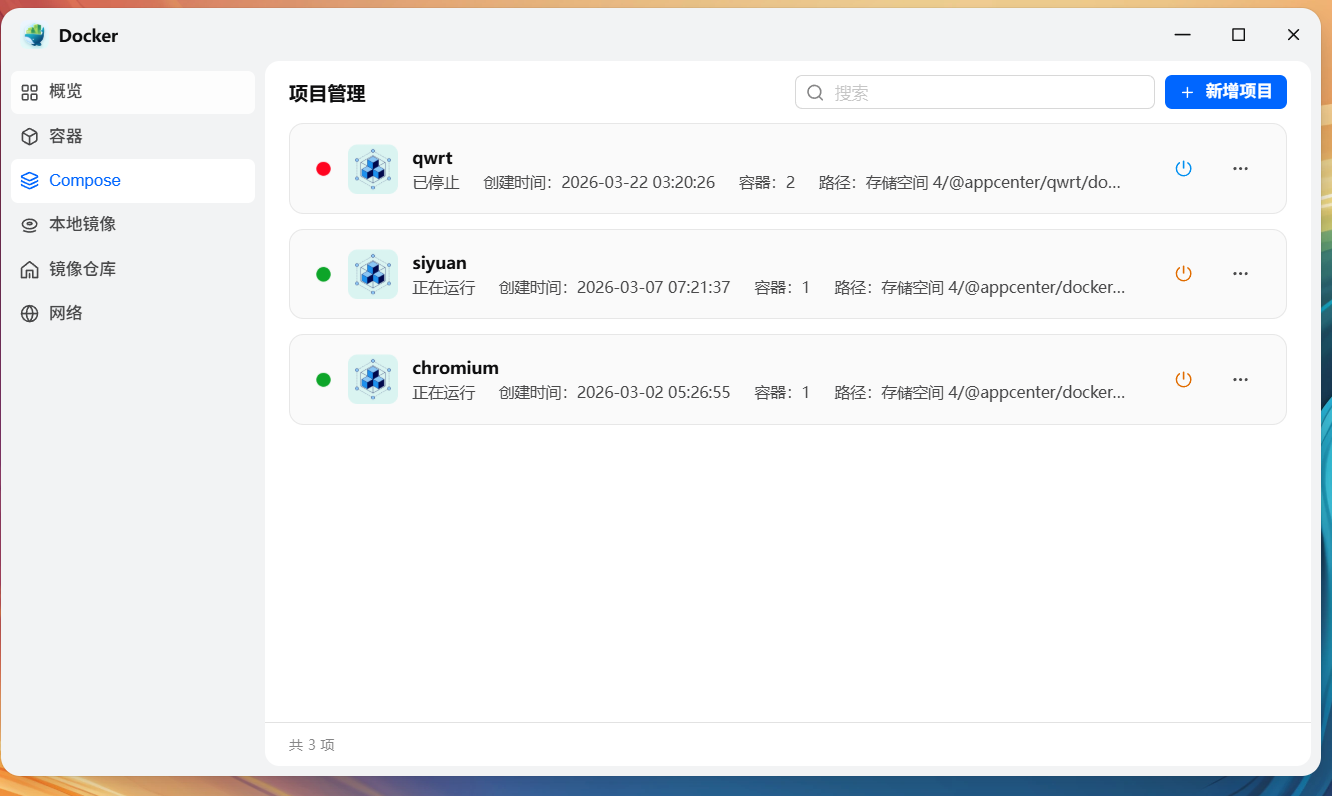Open 本地镜像 local images
1332x796 pixels.
pyautogui.click(x=133, y=225)
